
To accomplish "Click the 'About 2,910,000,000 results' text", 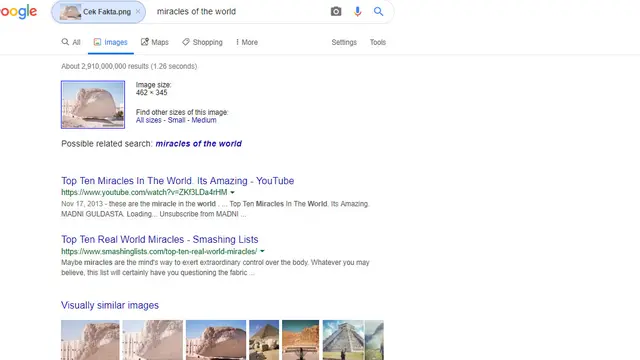I will coord(129,66).
